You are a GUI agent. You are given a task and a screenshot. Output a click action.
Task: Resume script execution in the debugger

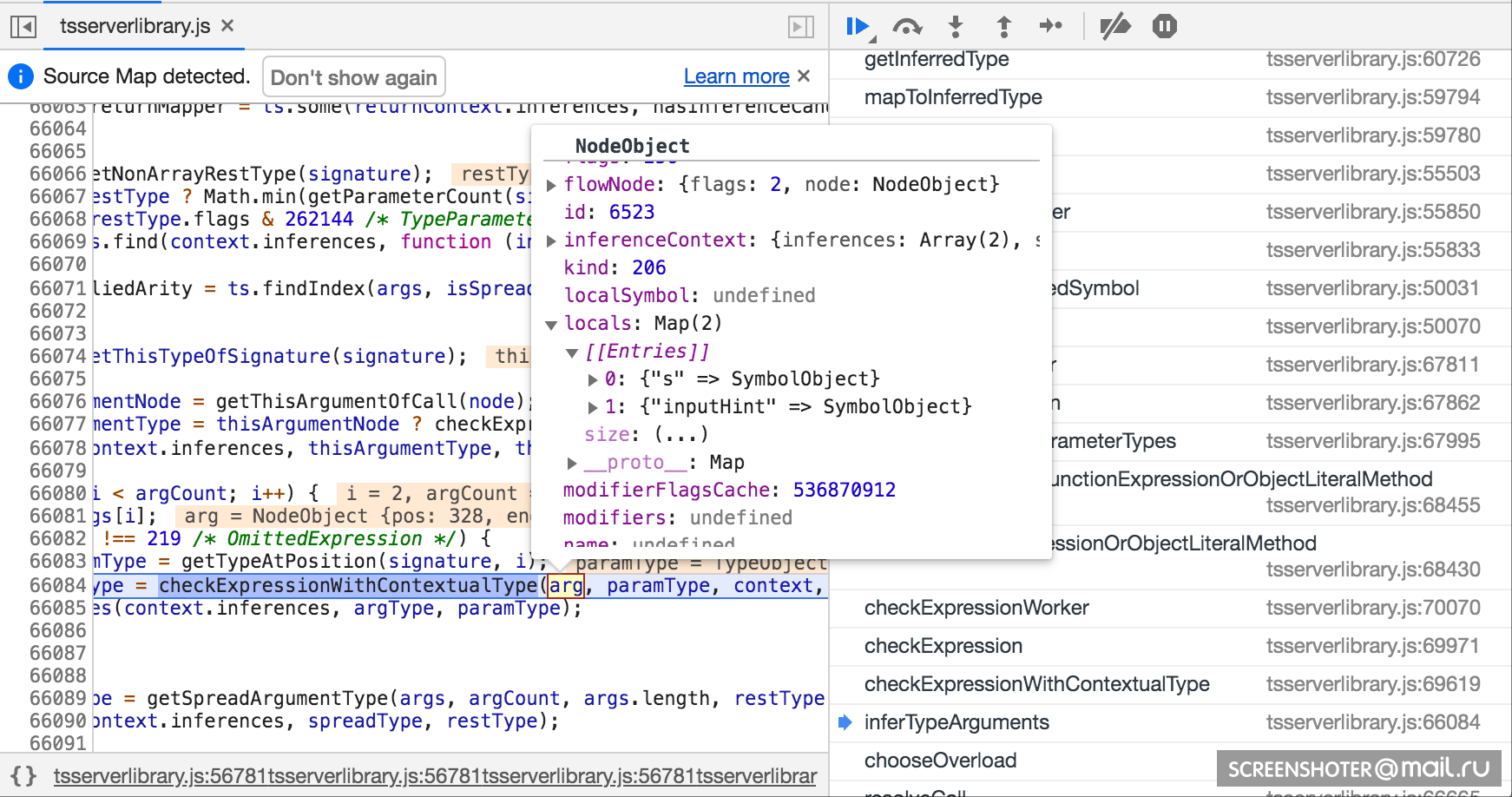[858, 27]
